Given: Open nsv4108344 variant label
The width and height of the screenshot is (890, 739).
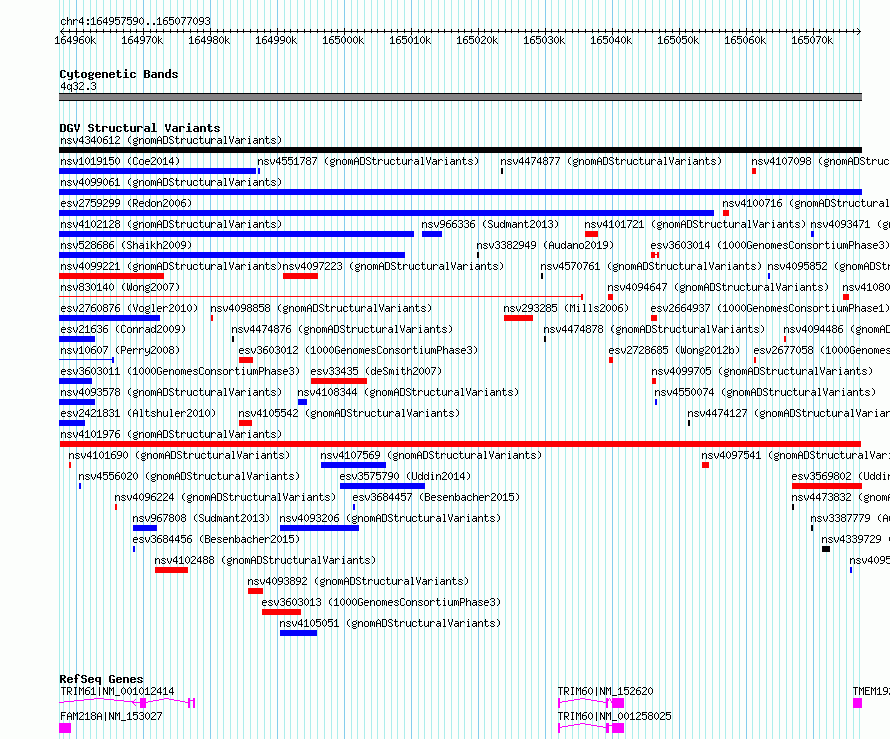Looking at the screenshot, I should tap(408, 392).
